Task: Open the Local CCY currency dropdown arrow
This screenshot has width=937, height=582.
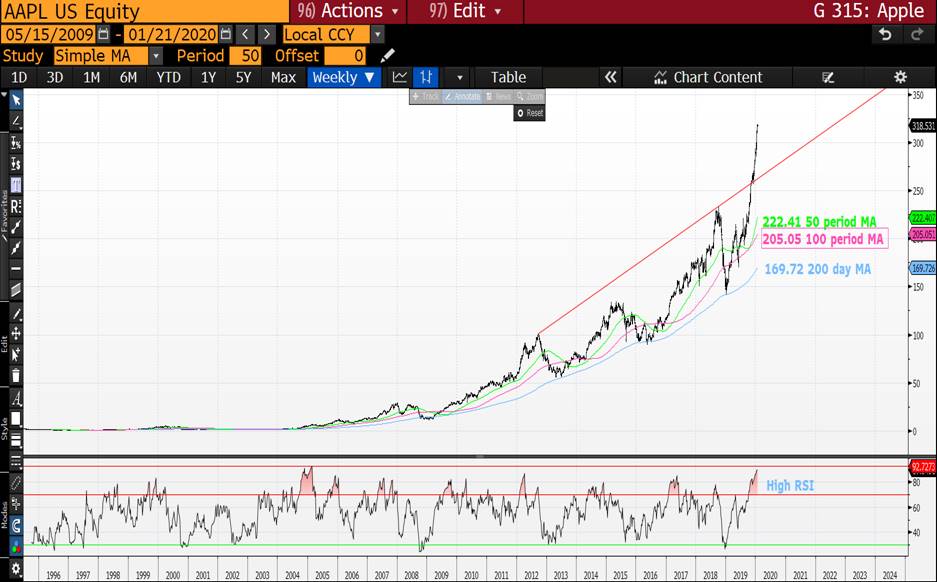Action: point(378,35)
